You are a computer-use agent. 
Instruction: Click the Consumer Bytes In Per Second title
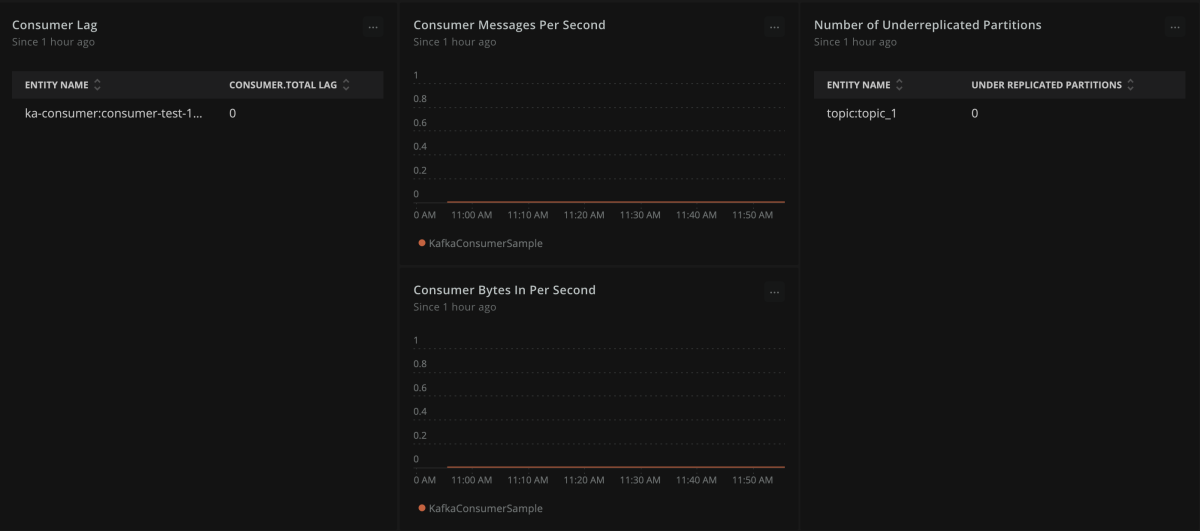coord(504,290)
